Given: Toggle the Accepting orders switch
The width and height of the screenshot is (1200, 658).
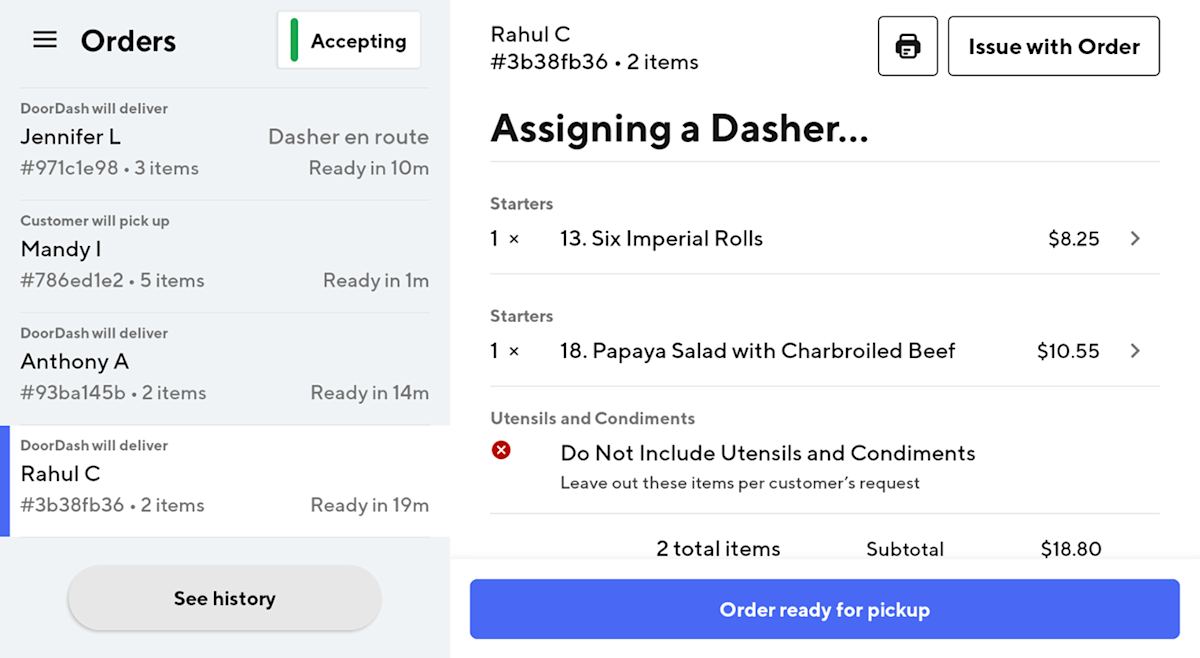Looking at the screenshot, I should (348, 40).
